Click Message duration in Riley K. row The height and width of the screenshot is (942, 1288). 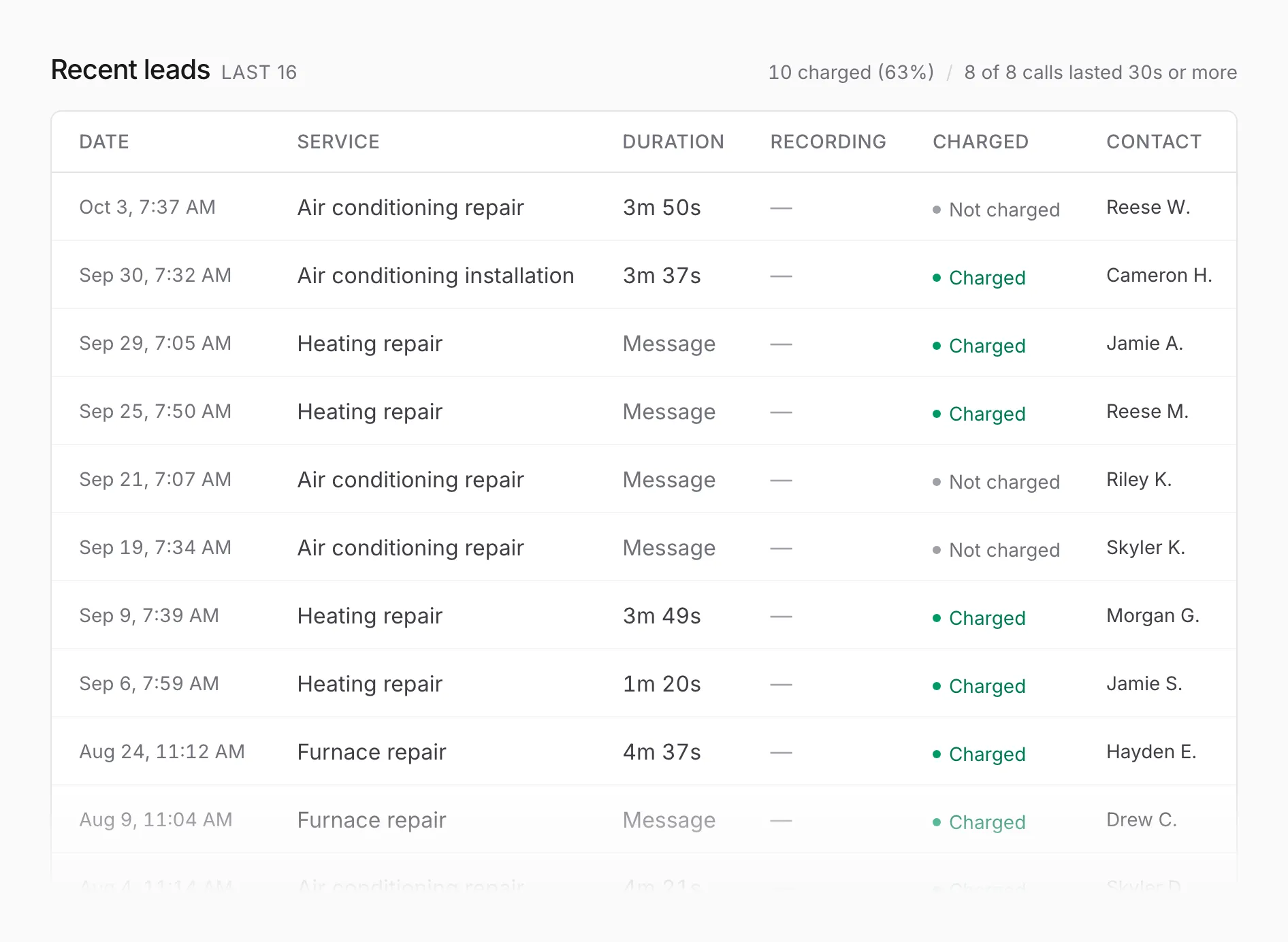click(669, 480)
